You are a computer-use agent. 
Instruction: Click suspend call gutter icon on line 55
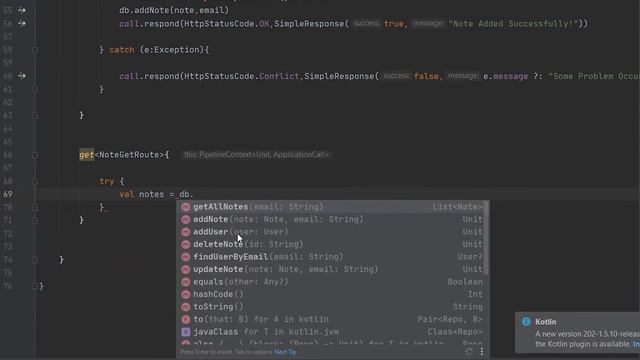pyautogui.click(x=22, y=10)
